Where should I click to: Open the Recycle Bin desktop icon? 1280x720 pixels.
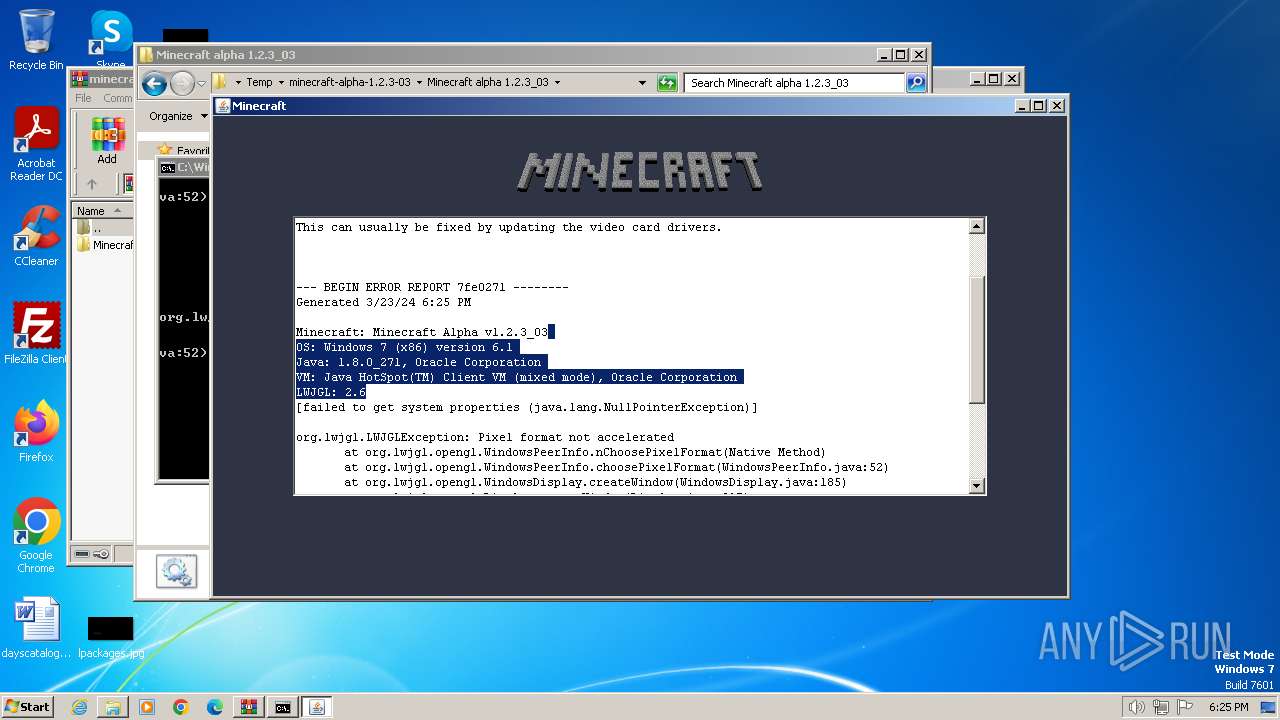(x=36, y=40)
